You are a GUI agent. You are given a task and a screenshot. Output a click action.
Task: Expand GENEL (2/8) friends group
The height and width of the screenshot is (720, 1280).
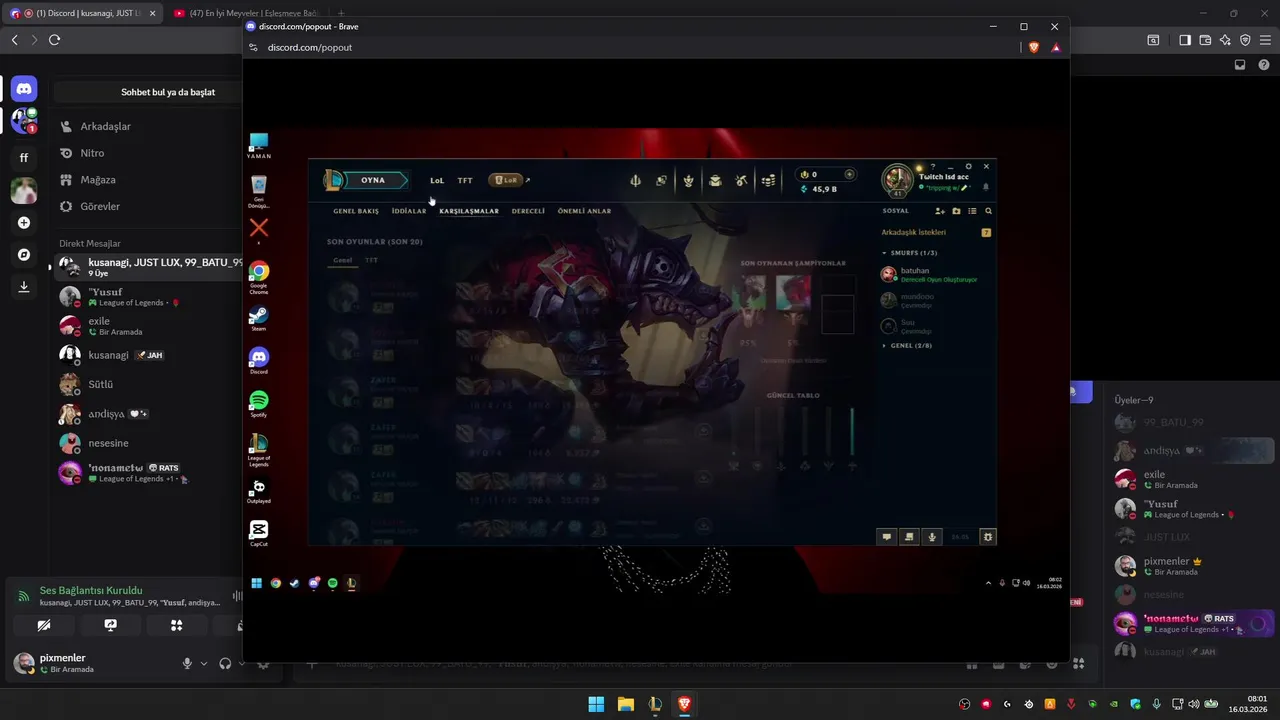(x=908, y=345)
